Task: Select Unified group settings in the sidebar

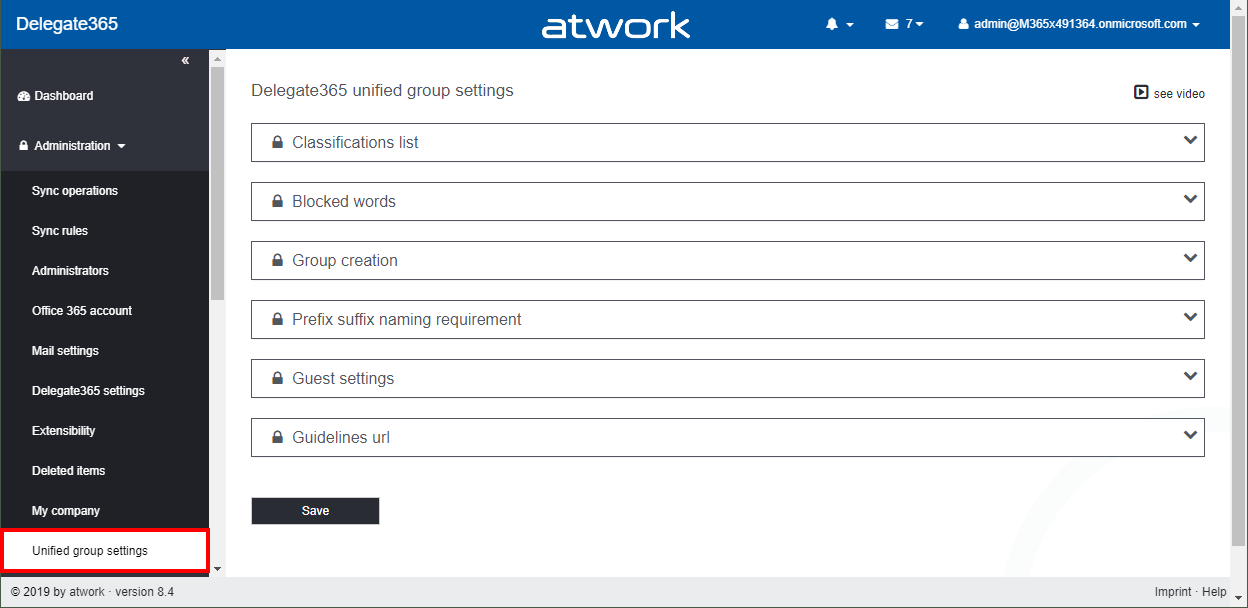Action: pos(104,551)
